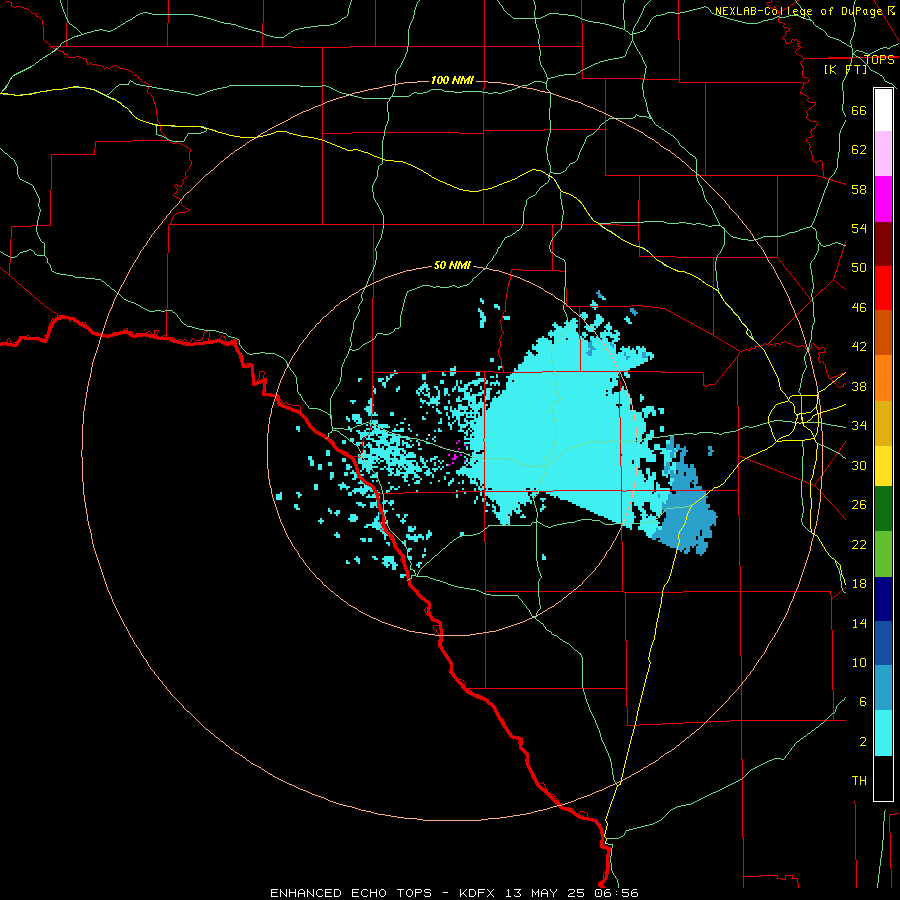Click the legend value '14'
Image resolution: width=900 pixels, height=900 pixels.
[859, 623]
